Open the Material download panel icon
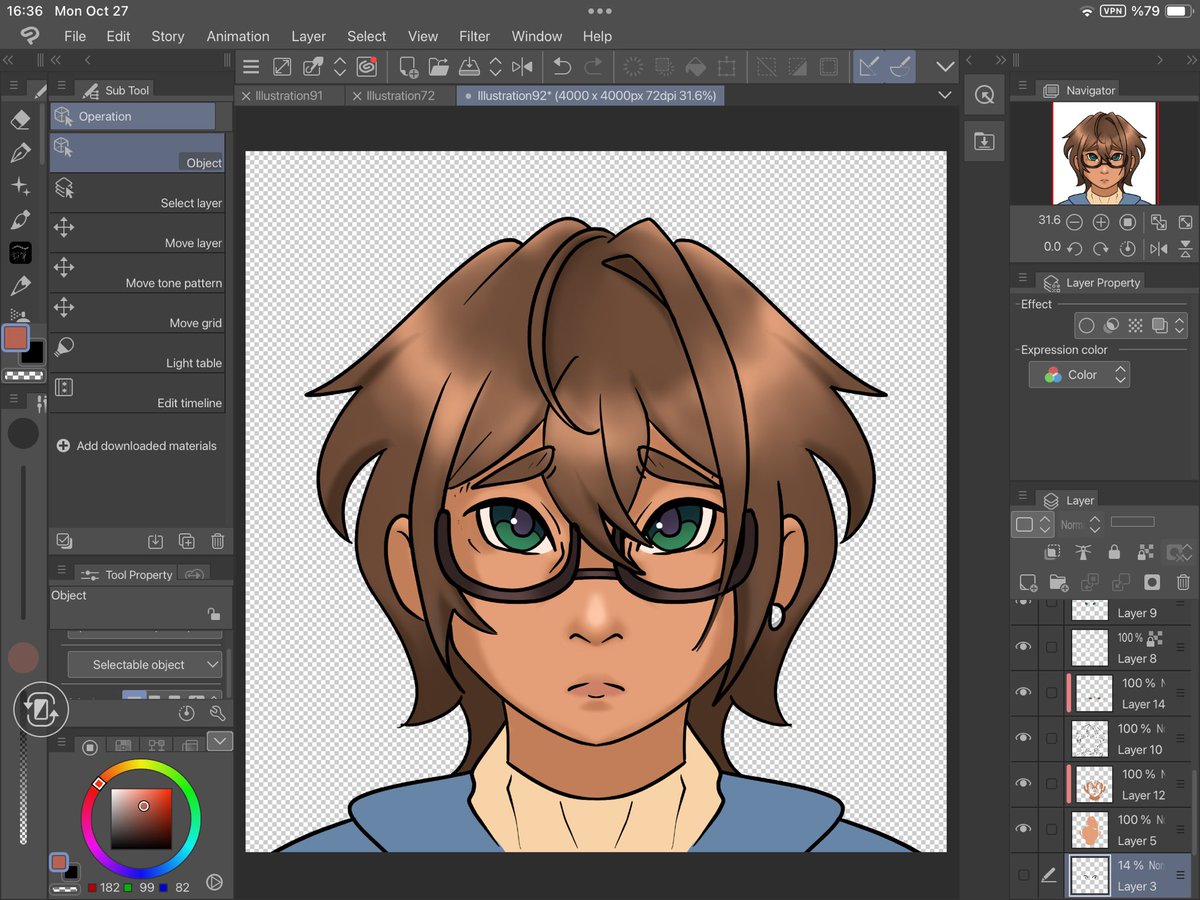The height and width of the screenshot is (900, 1200). 985,141
